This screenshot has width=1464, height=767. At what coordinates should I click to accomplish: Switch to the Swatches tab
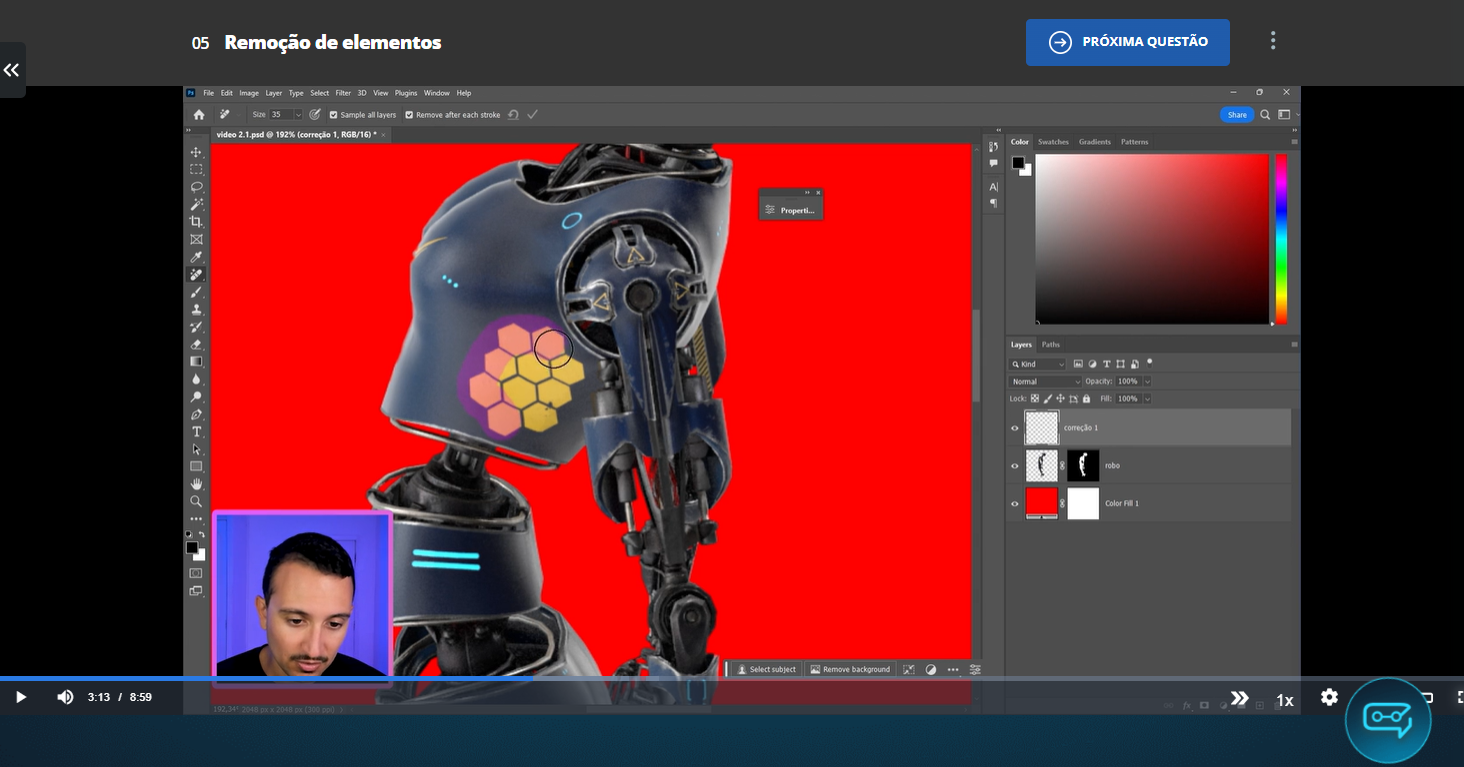(1053, 142)
